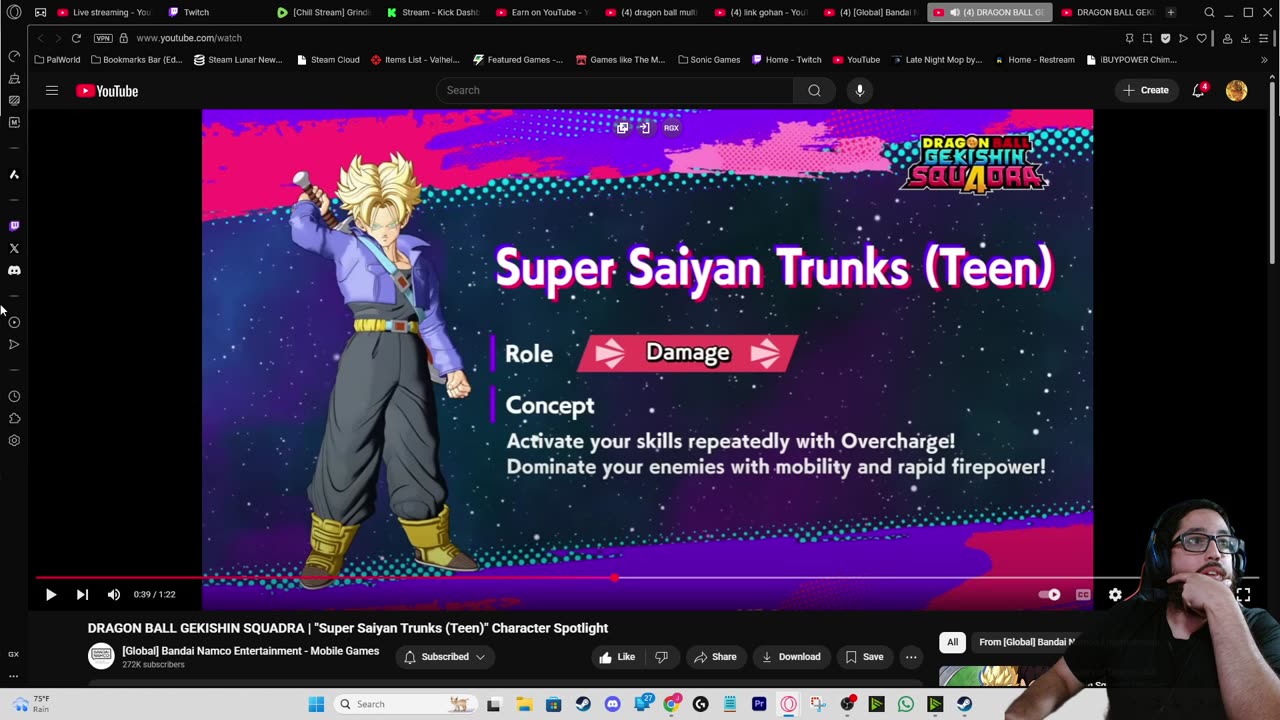Open YouTube notifications bell
1280x720 pixels.
coord(1198,90)
